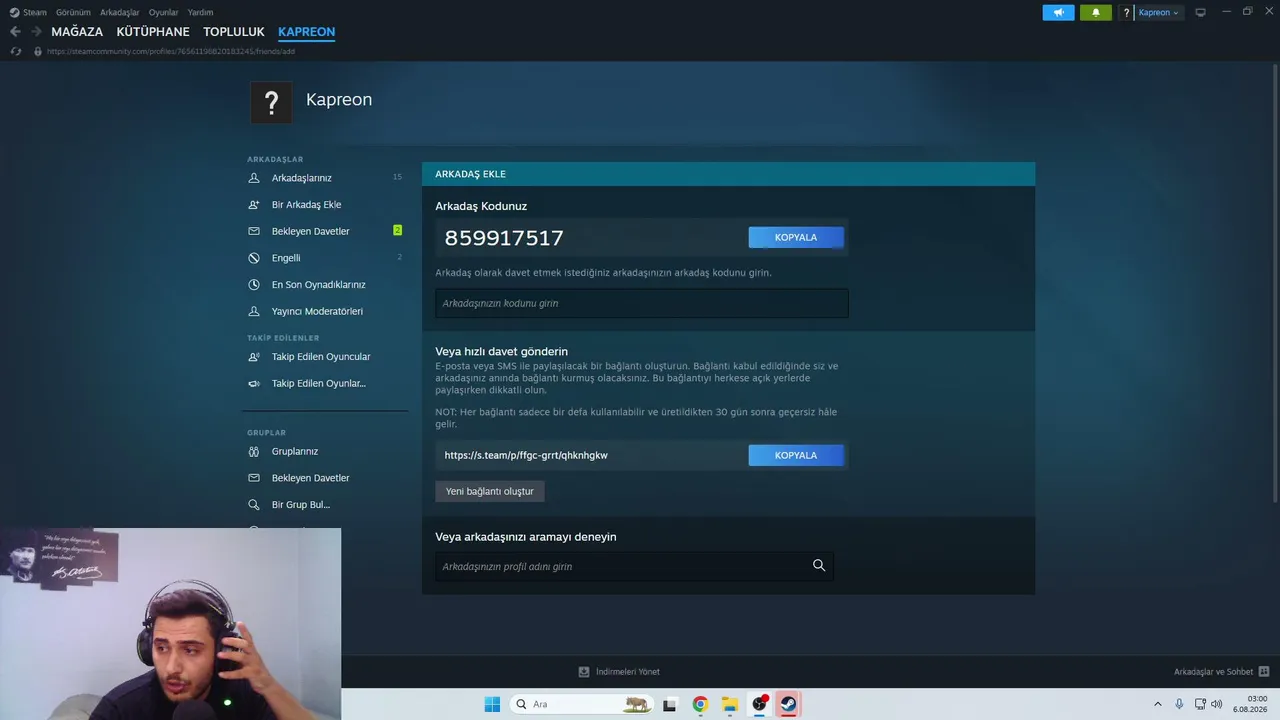Open the Arkadaşlar menu

click(x=119, y=13)
